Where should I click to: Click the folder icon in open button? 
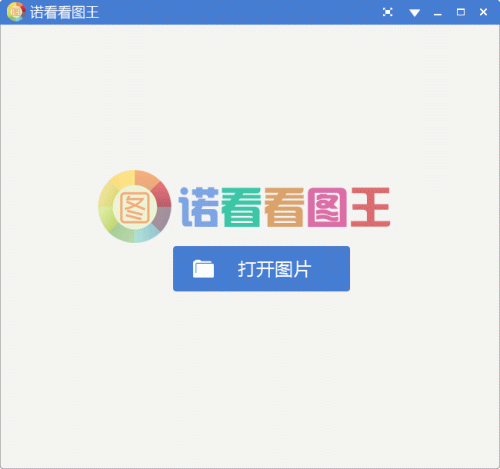click(x=203, y=269)
